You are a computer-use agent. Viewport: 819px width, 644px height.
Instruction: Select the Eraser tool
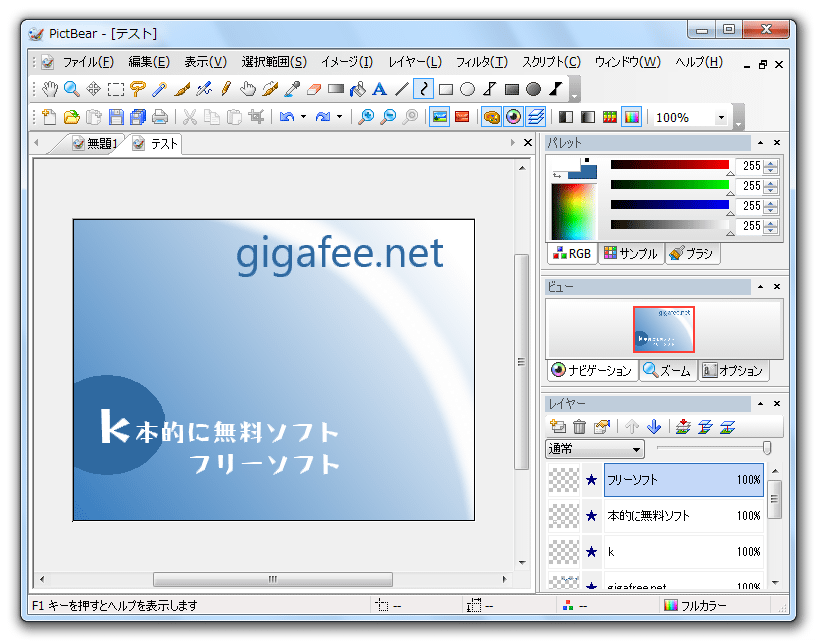point(313,89)
